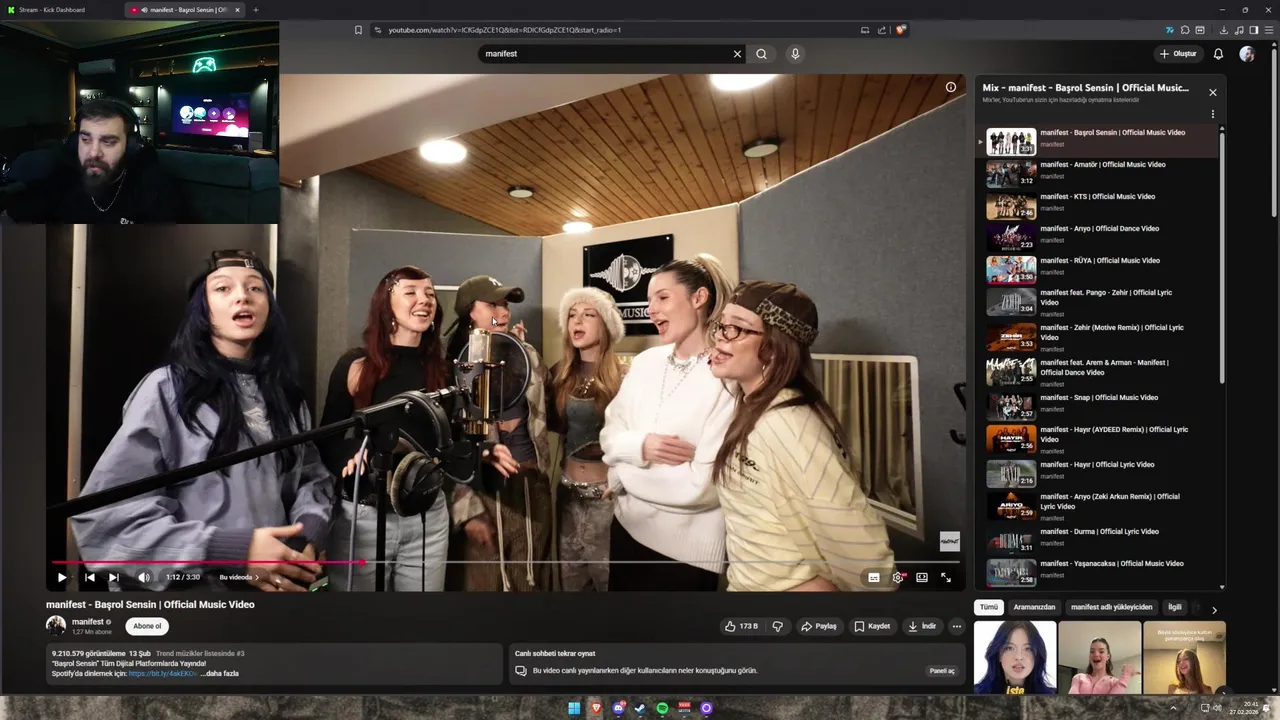Select the 'Aramanızdan' filter chip
The height and width of the screenshot is (720, 1280).
pyautogui.click(x=1034, y=607)
